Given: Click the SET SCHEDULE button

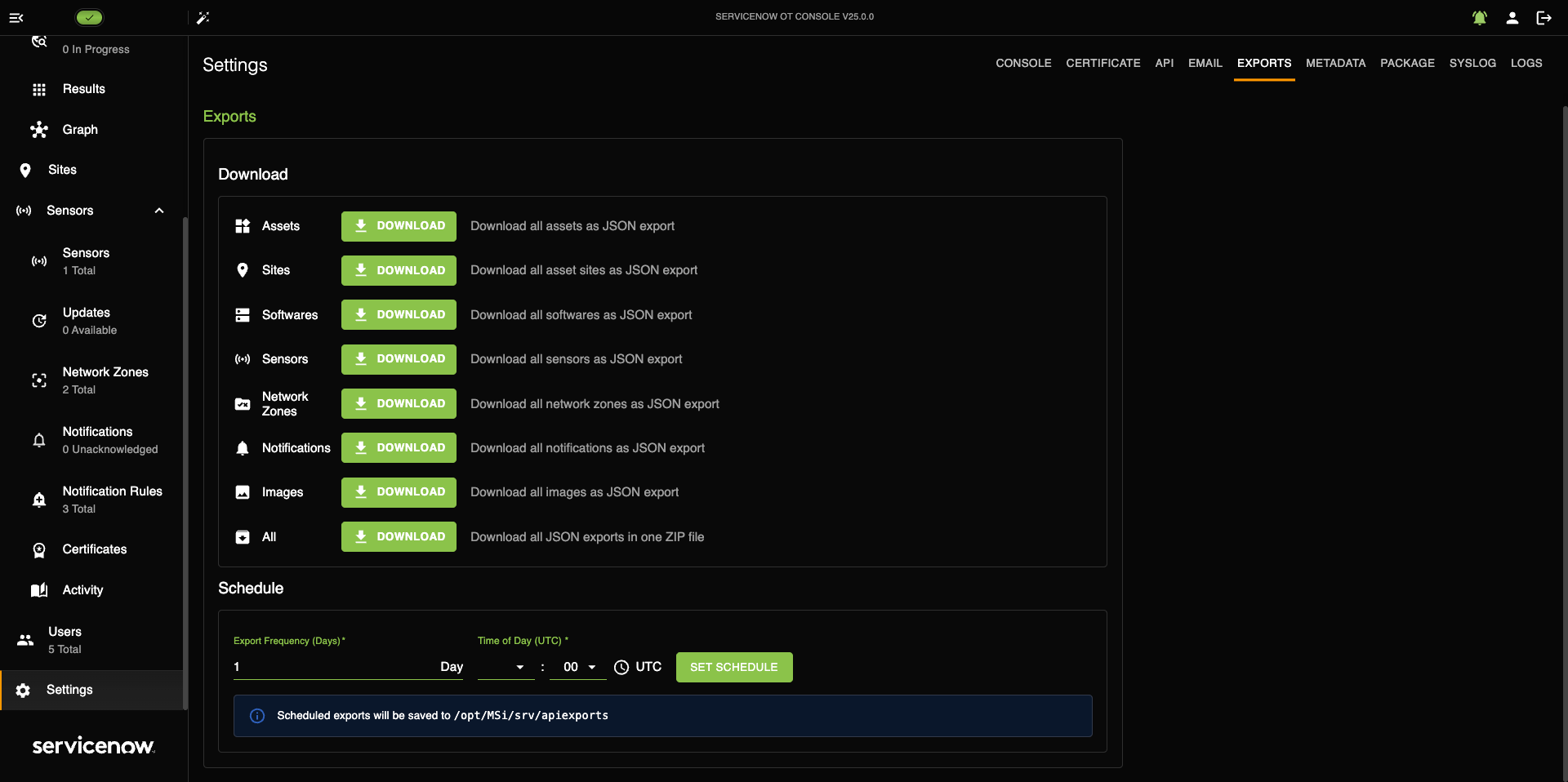Looking at the screenshot, I should (x=734, y=667).
